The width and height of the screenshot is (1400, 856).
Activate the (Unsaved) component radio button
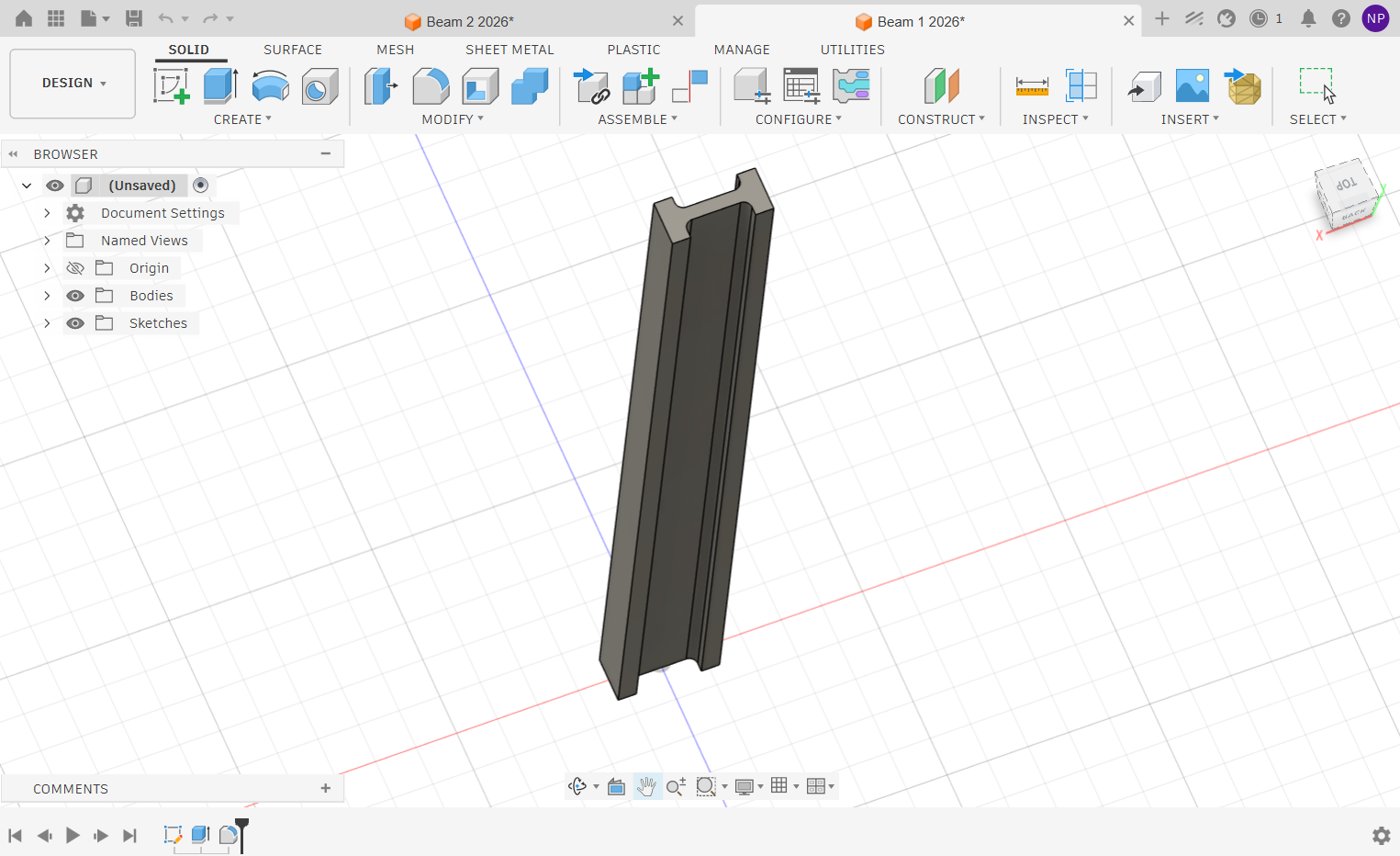(201, 185)
